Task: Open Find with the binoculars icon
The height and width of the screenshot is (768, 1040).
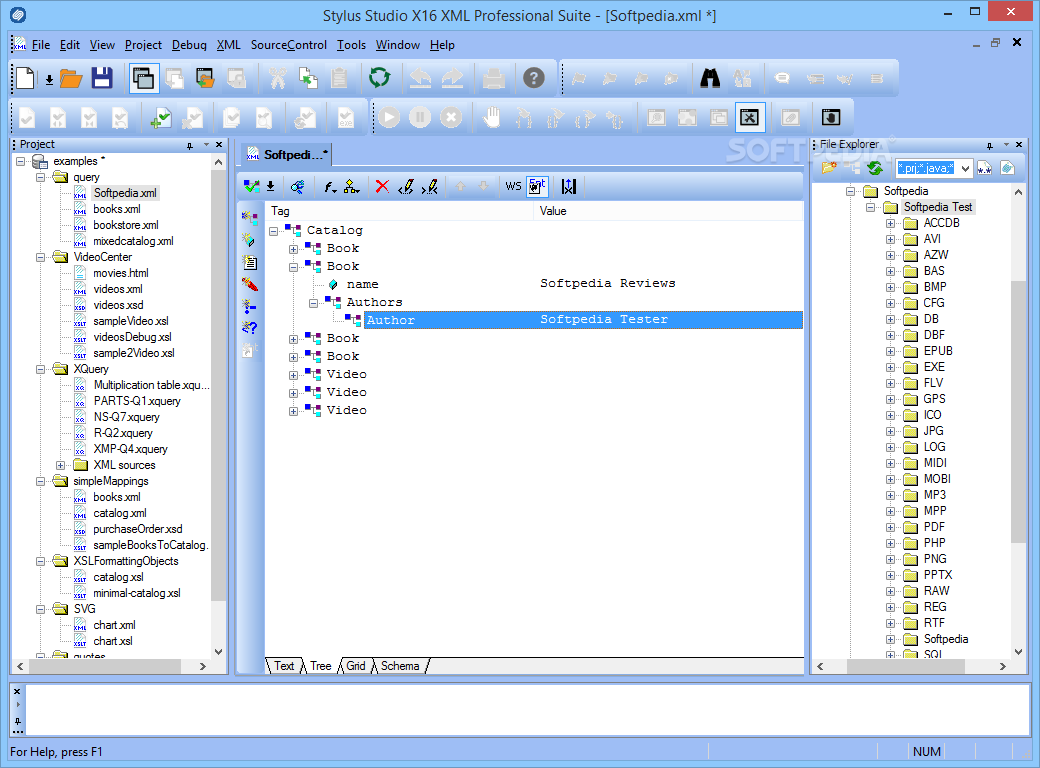Action: pyautogui.click(x=710, y=78)
